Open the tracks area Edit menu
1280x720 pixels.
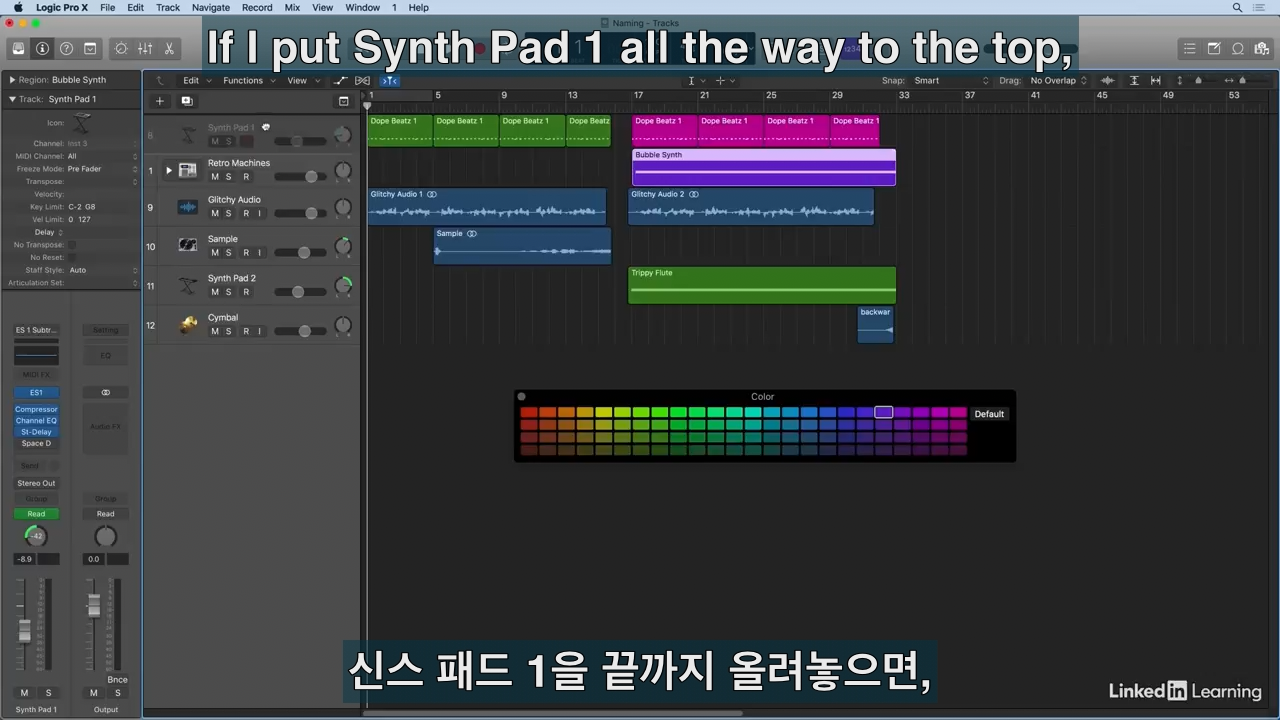point(195,80)
